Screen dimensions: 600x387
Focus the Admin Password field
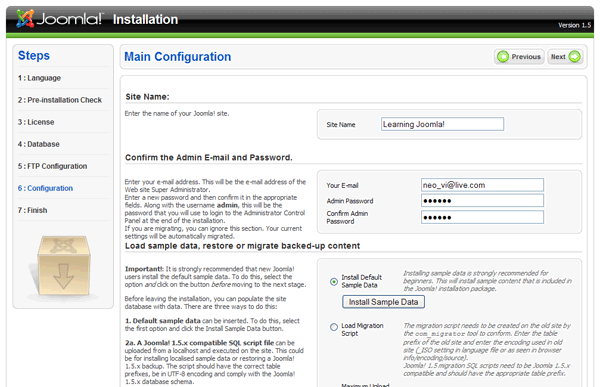(x=482, y=201)
